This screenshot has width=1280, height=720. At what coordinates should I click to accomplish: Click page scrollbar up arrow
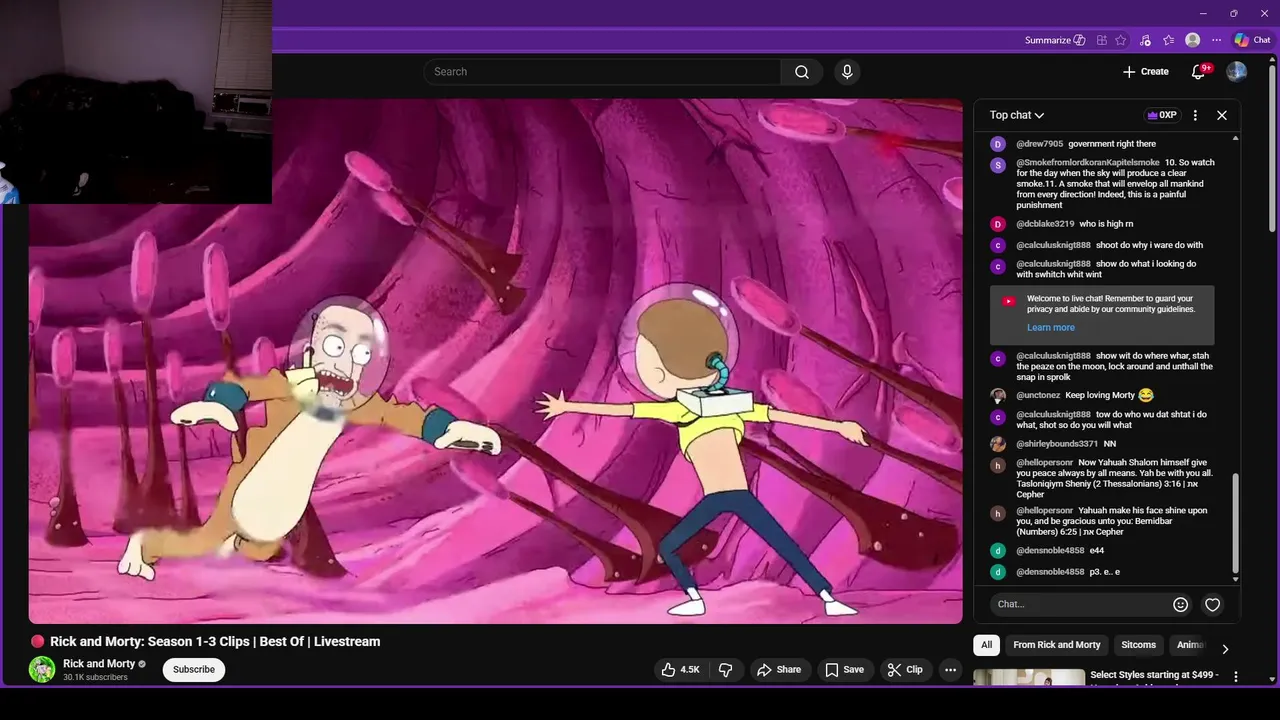(1273, 61)
